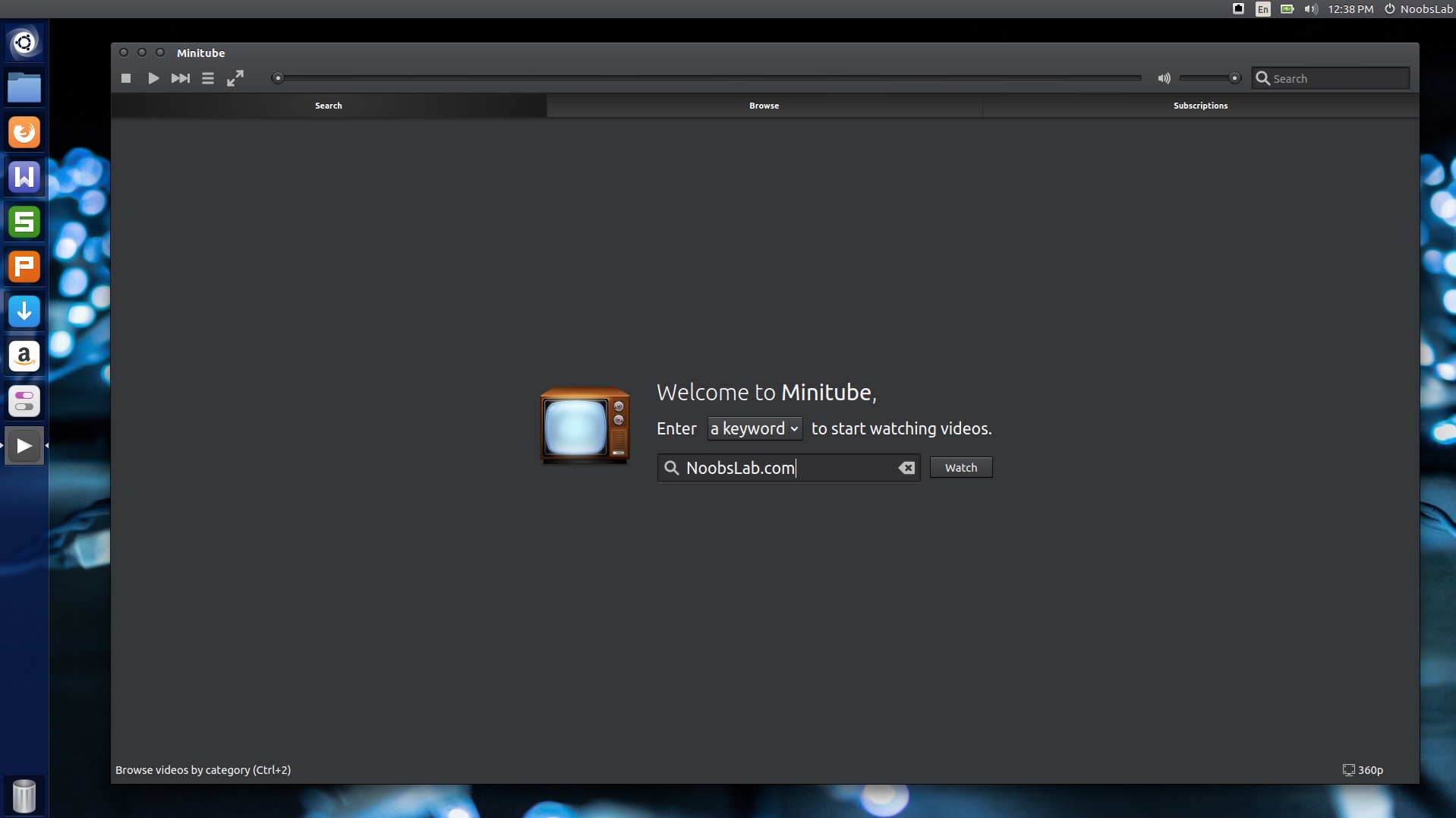
Task: Clear the search text field
Action: tap(906, 468)
